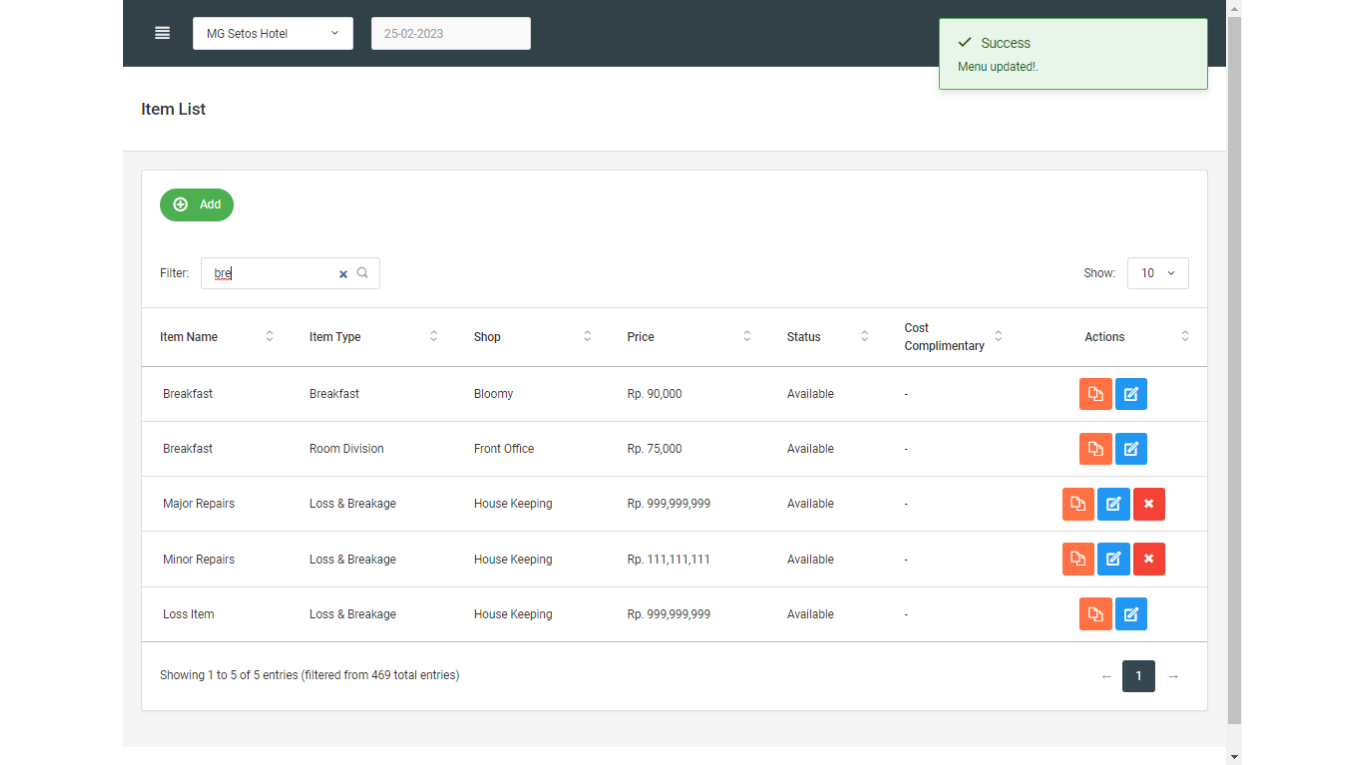Screen dimensions: 1365x765
Task: Edit the Major Repairs item
Action: point(1114,504)
